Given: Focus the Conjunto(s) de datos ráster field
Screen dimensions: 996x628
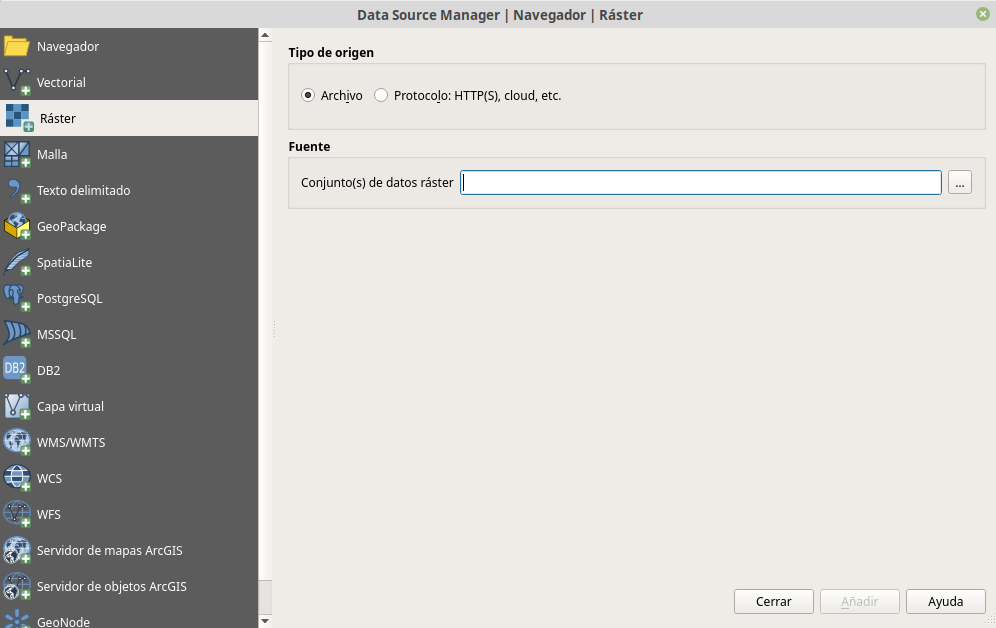Looking at the screenshot, I should click(700, 183).
